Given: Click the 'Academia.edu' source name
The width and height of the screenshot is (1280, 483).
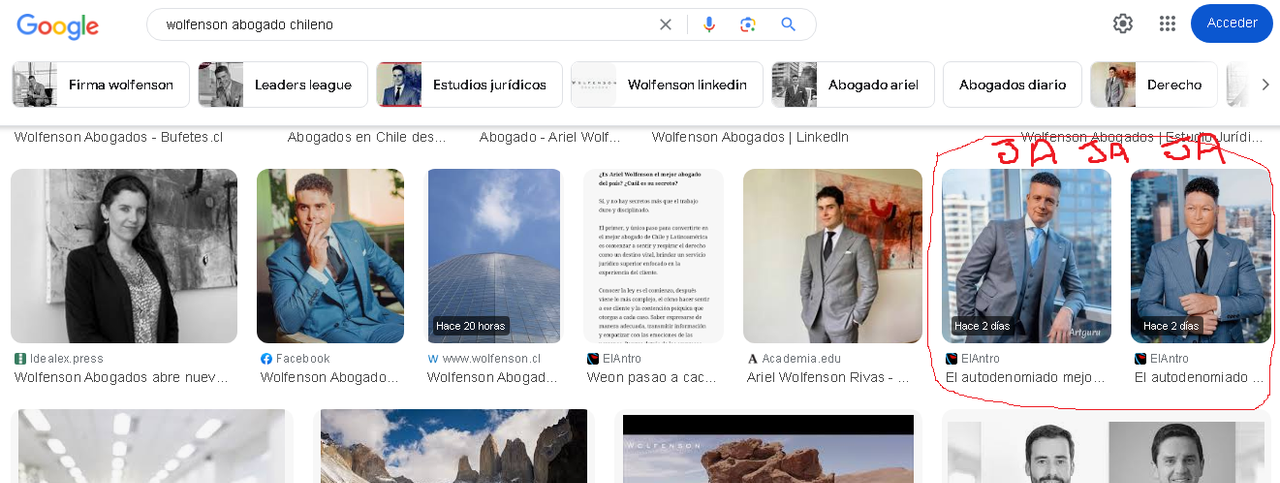Looking at the screenshot, I should [802, 358].
